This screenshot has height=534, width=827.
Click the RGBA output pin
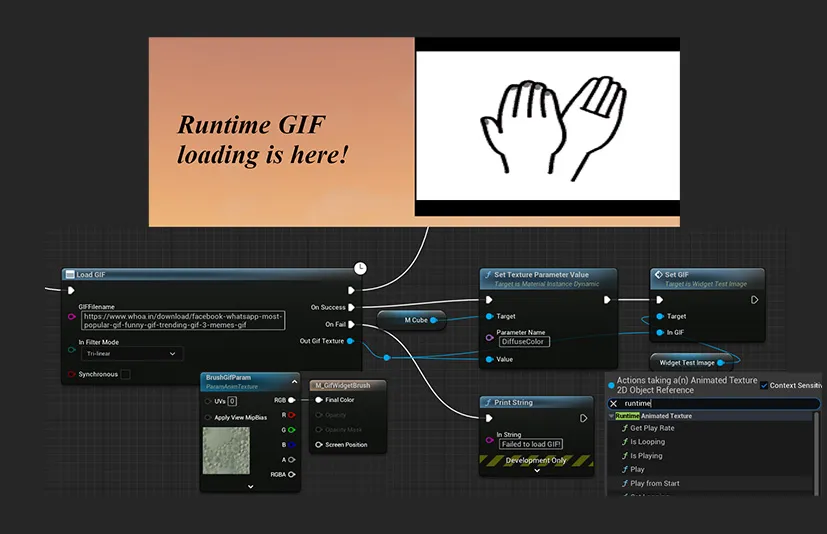click(x=292, y=474)
